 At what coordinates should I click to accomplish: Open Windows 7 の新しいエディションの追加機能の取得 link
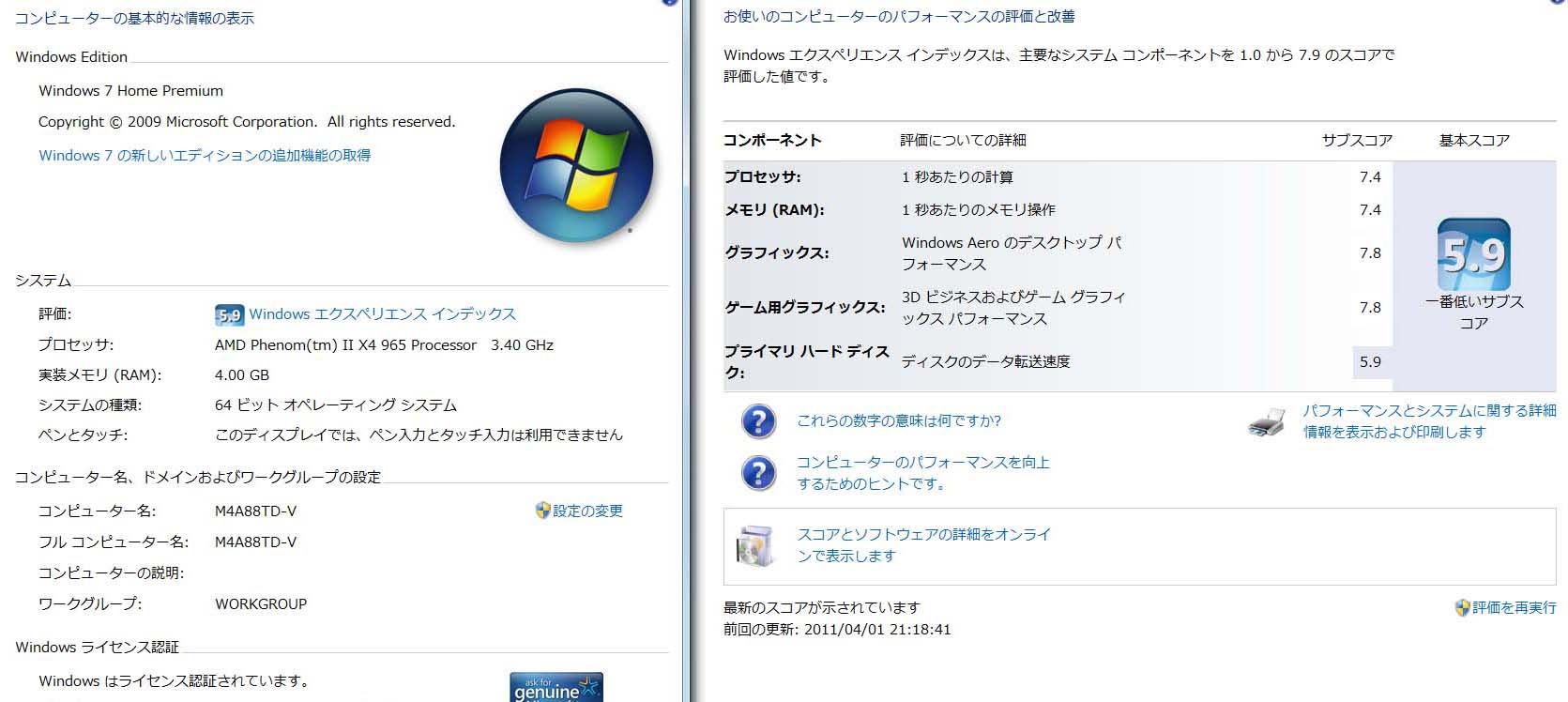click(205, 156)
